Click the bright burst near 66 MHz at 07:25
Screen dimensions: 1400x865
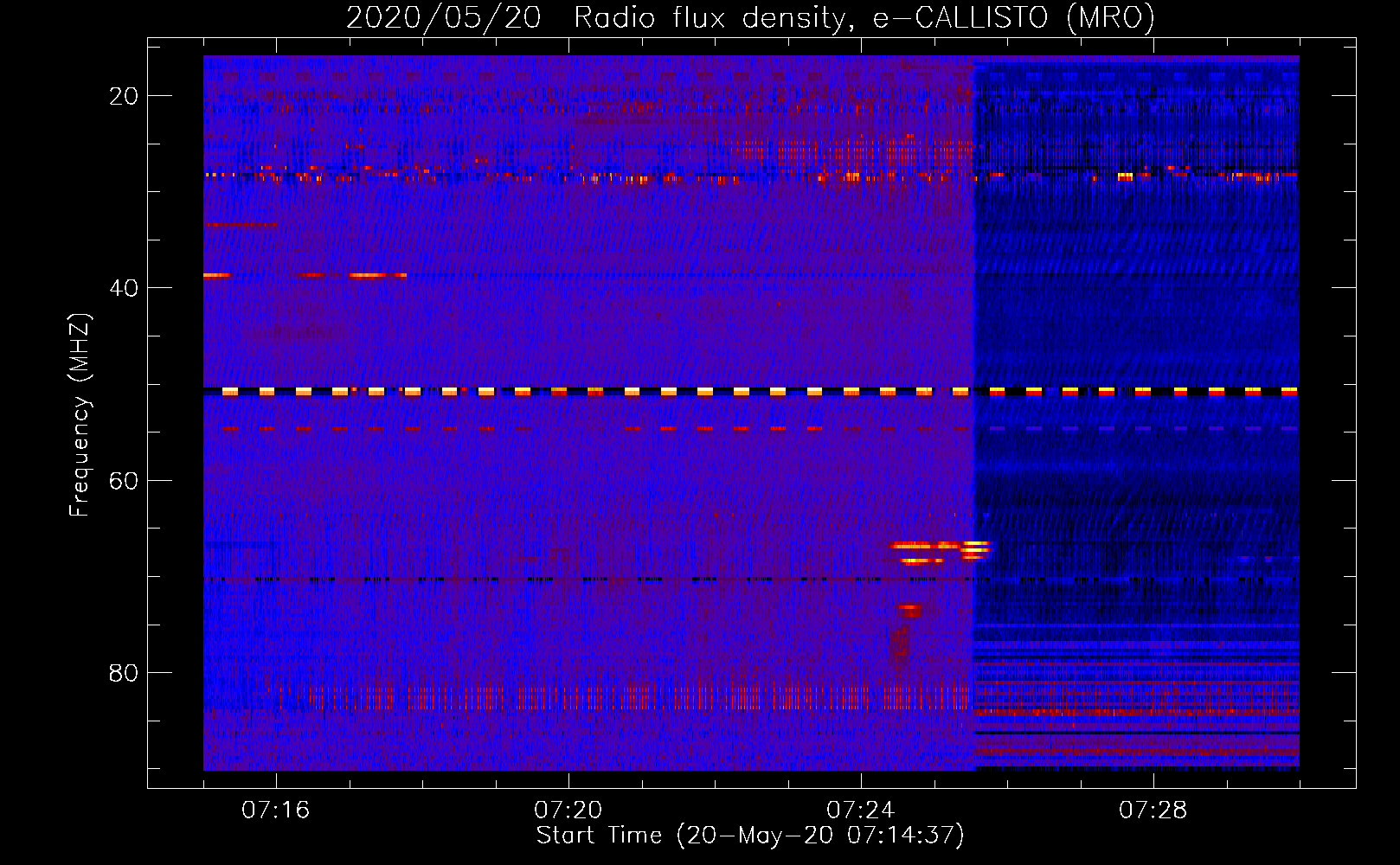(x=941, y=552)
